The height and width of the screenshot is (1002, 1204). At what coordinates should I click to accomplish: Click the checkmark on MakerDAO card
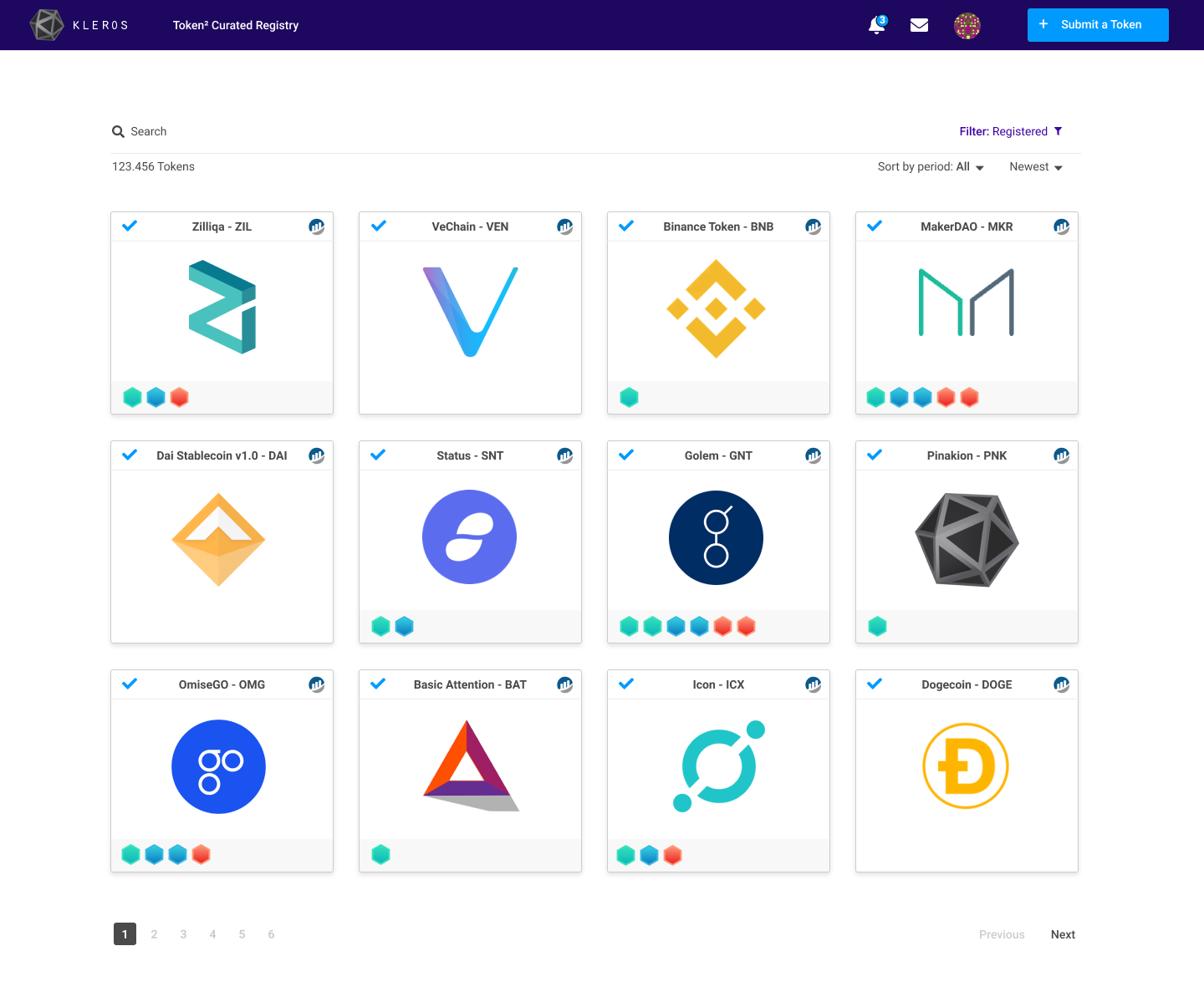click(875, 226)
